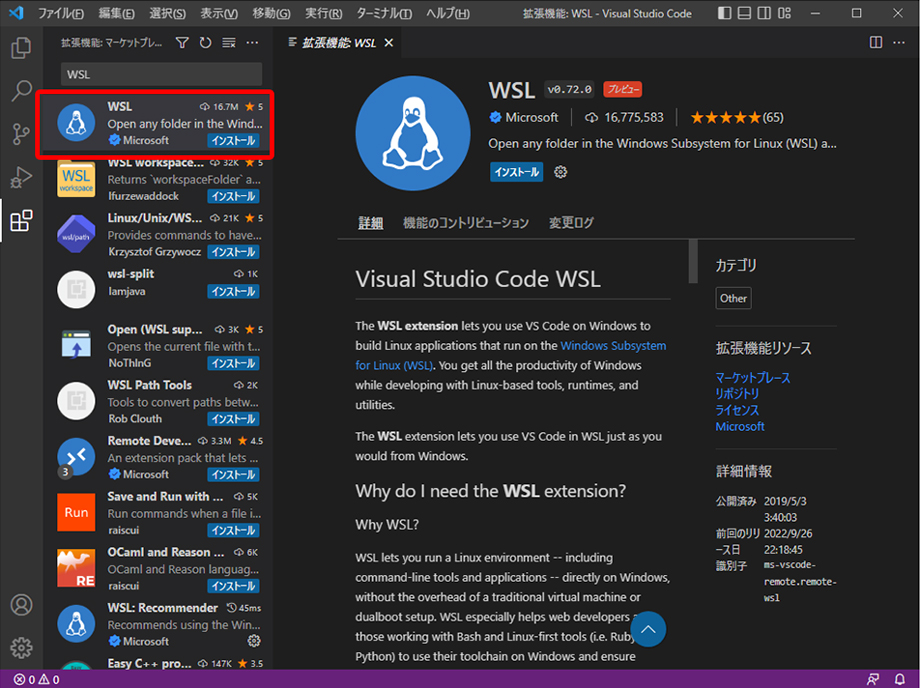Viewport: 920px width, 688px height.
Task: Click the WSL workspace extension thumbnail
Action: [76, 179]
